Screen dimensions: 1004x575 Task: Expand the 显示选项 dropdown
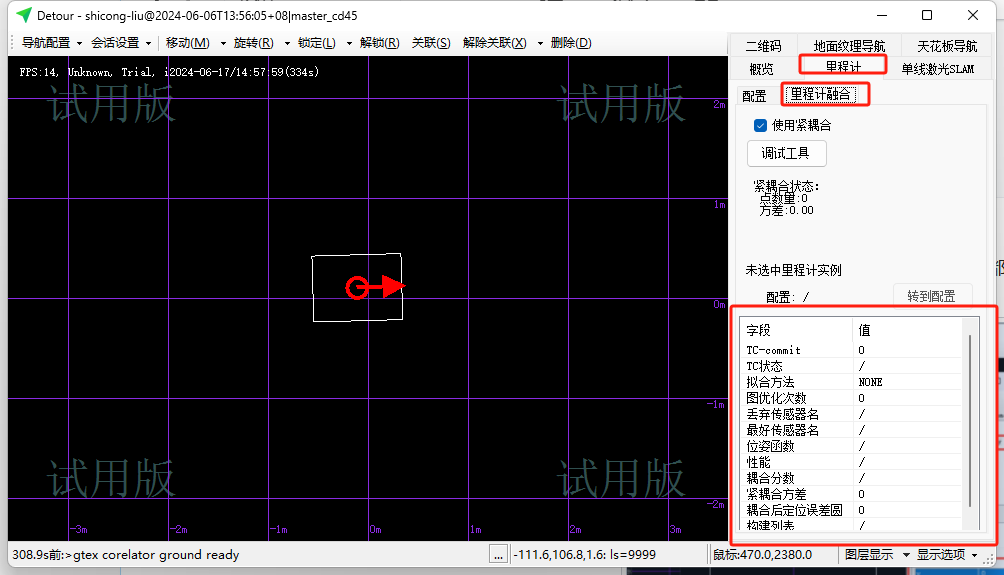[948, 554]
